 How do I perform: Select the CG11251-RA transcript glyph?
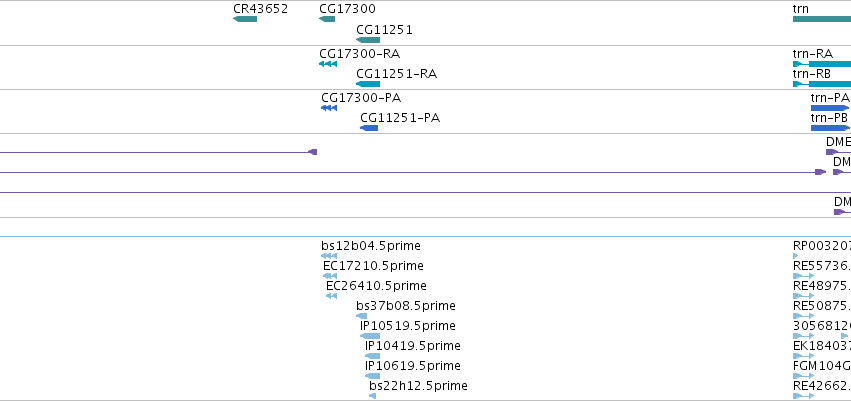tap(368, 84)
